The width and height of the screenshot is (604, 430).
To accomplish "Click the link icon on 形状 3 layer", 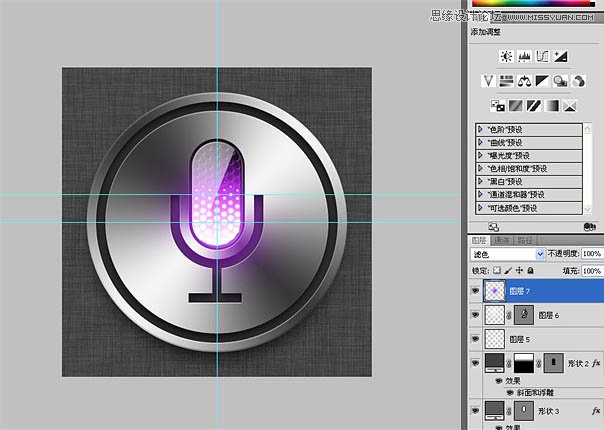I will point(509,411).
